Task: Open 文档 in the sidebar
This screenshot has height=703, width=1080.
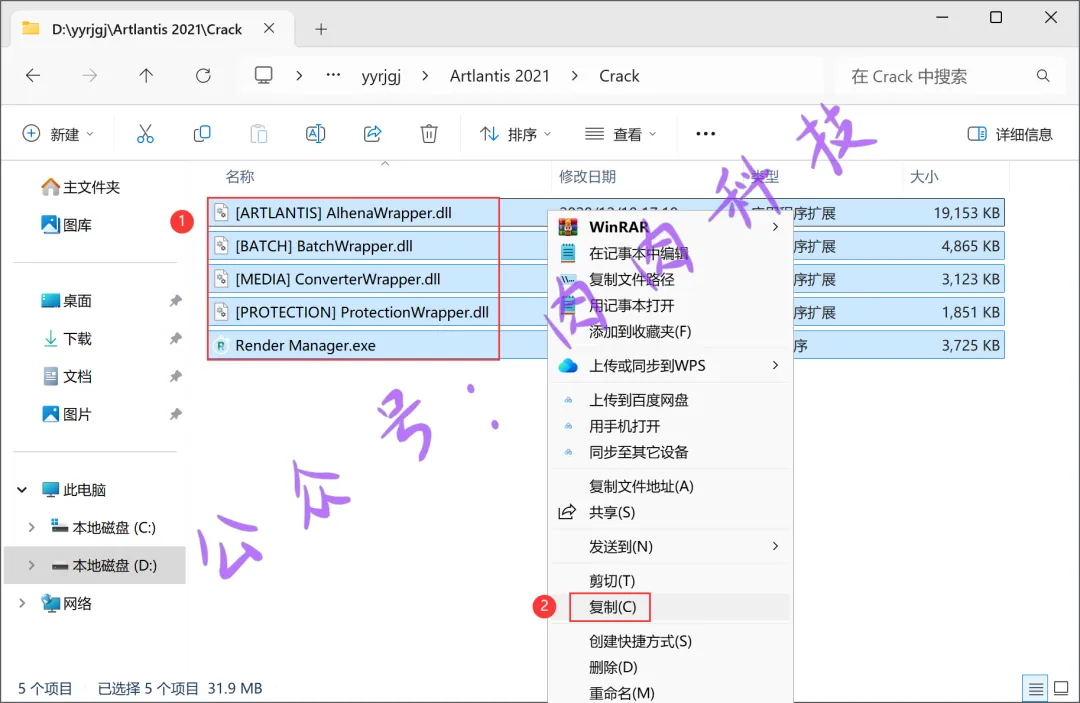Action: [x=67, y=377]
